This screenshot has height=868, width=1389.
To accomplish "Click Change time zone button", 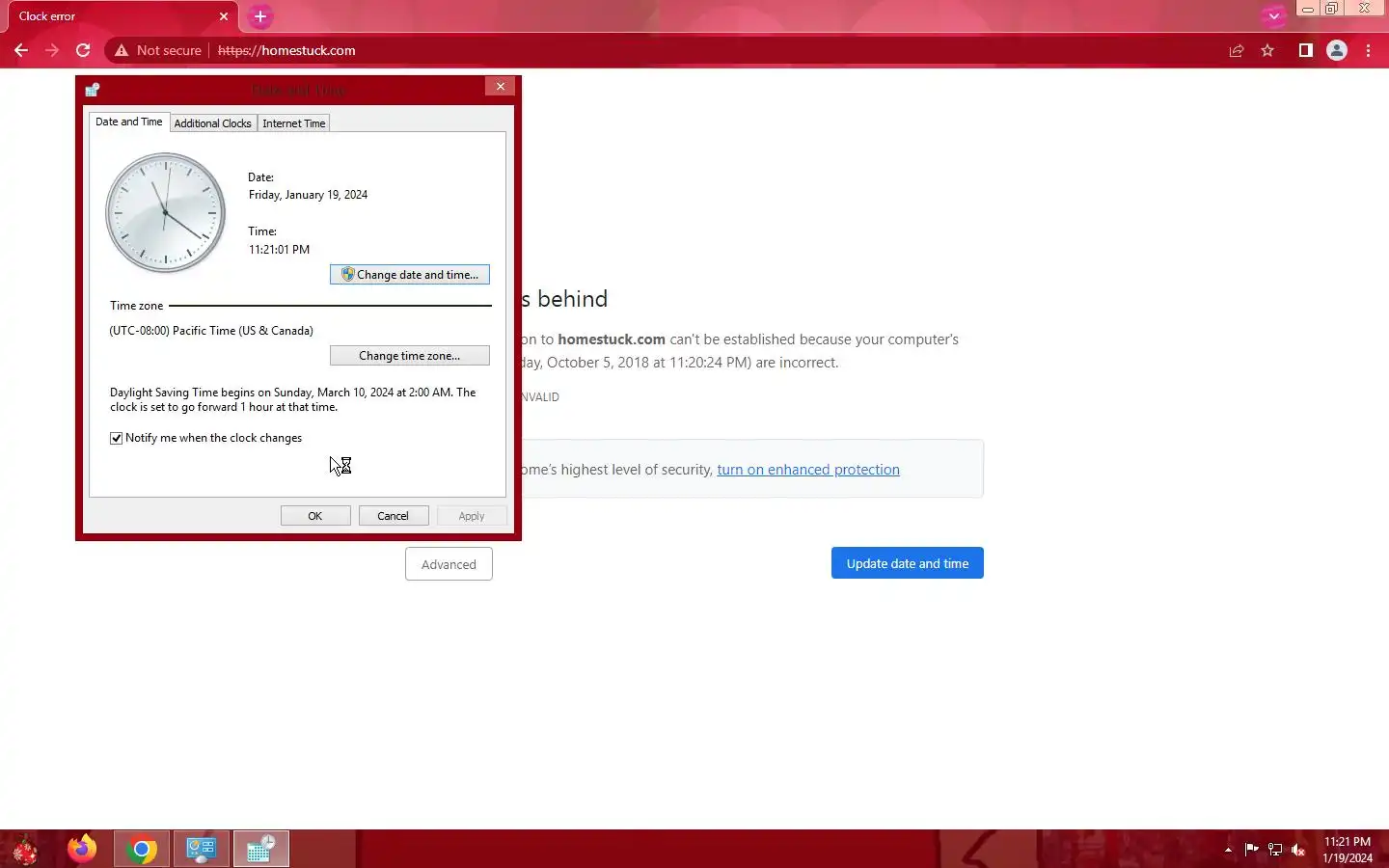I will tap(410, 356).
